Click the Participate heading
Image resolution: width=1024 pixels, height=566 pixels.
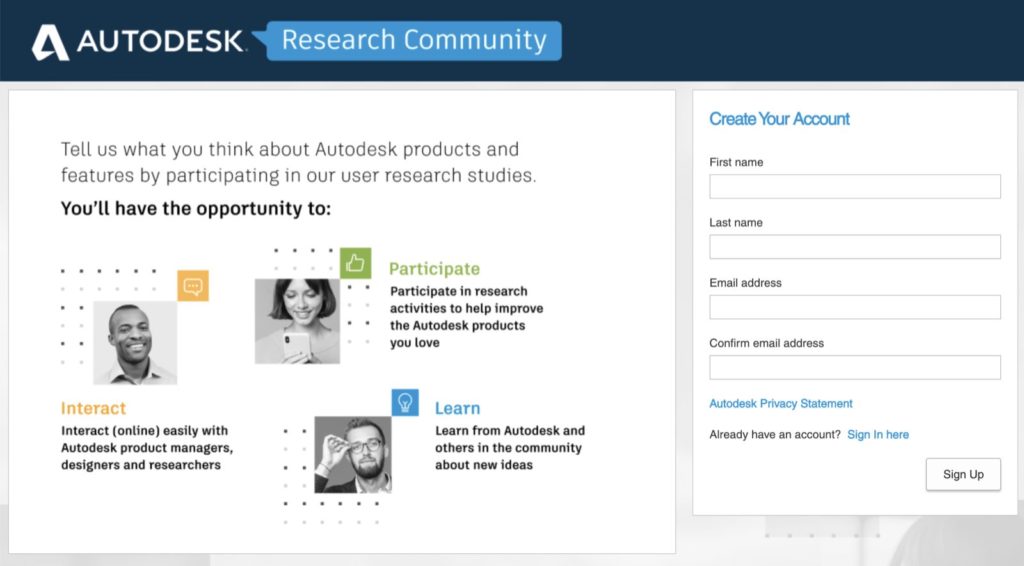pyautogui.click(x=434, y=269)
